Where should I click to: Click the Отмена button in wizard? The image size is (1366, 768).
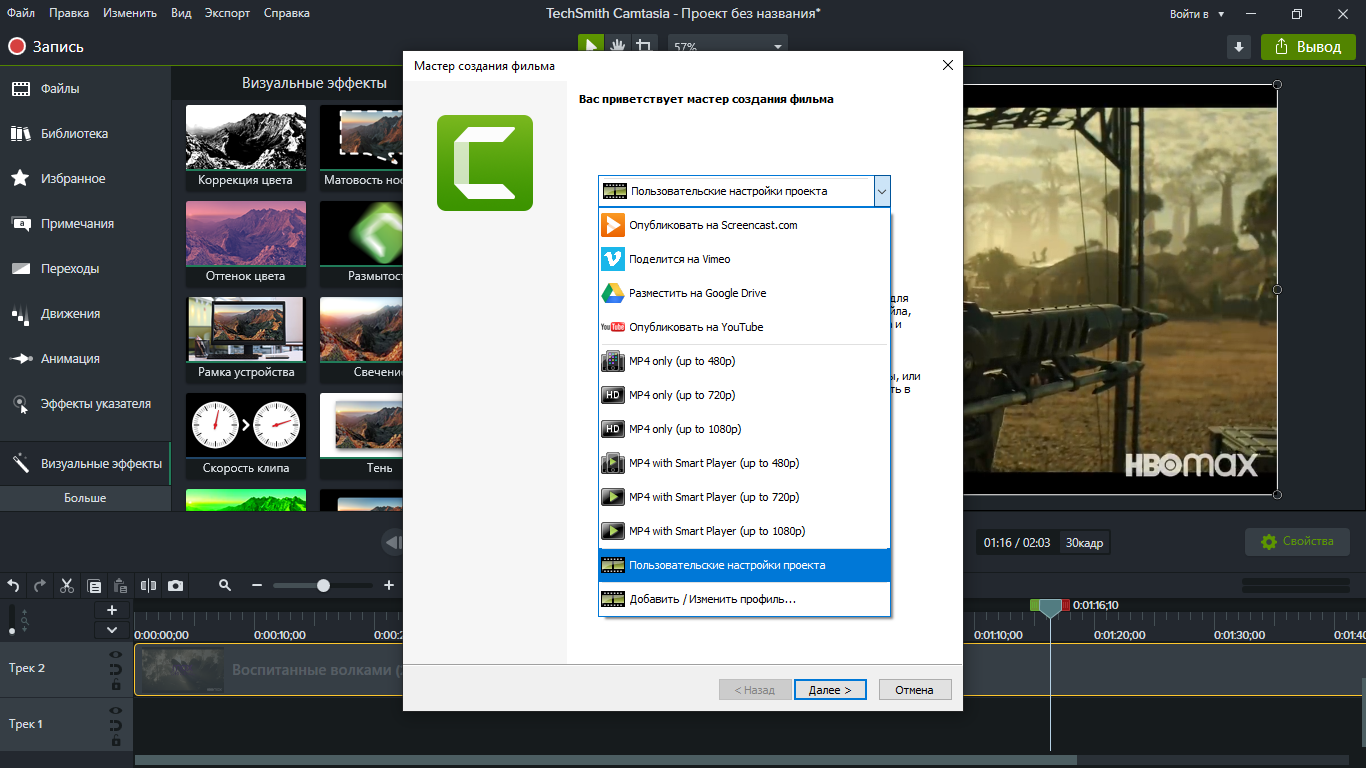click(914, 690)
